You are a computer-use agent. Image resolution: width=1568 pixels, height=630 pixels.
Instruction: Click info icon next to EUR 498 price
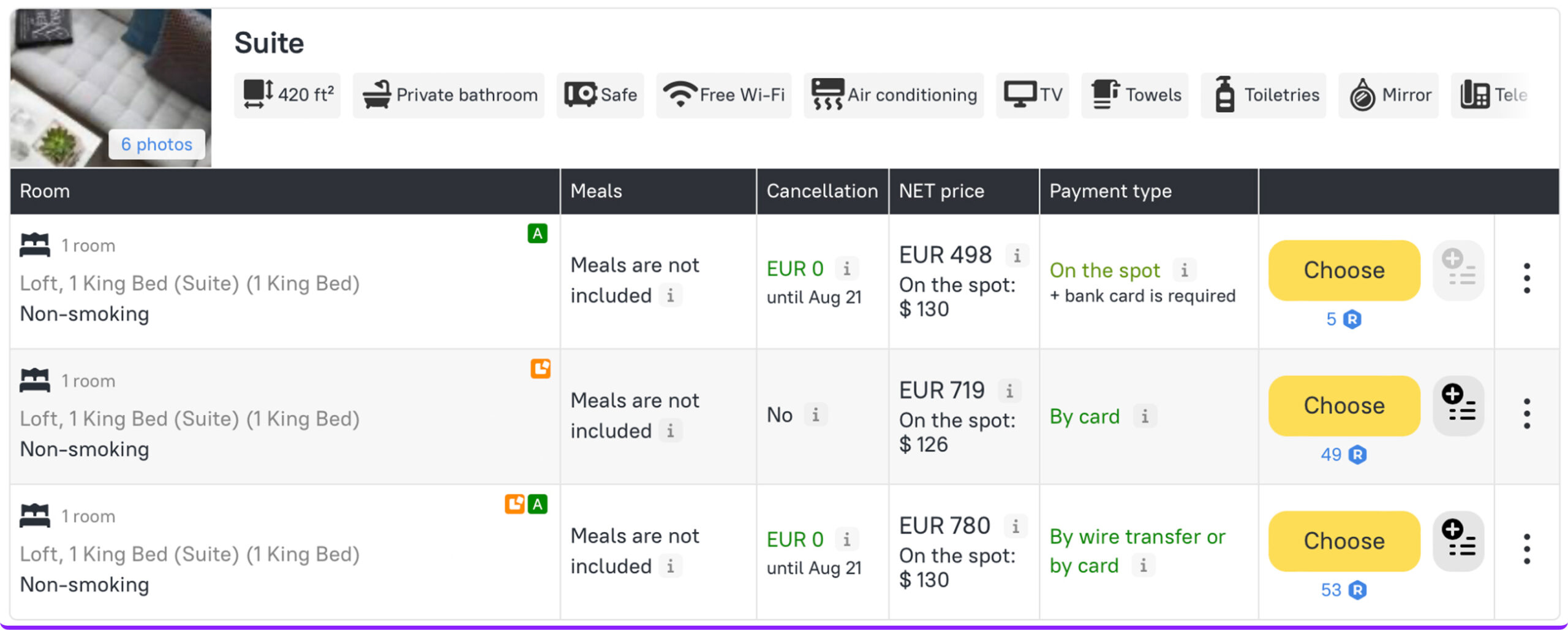1017,256
